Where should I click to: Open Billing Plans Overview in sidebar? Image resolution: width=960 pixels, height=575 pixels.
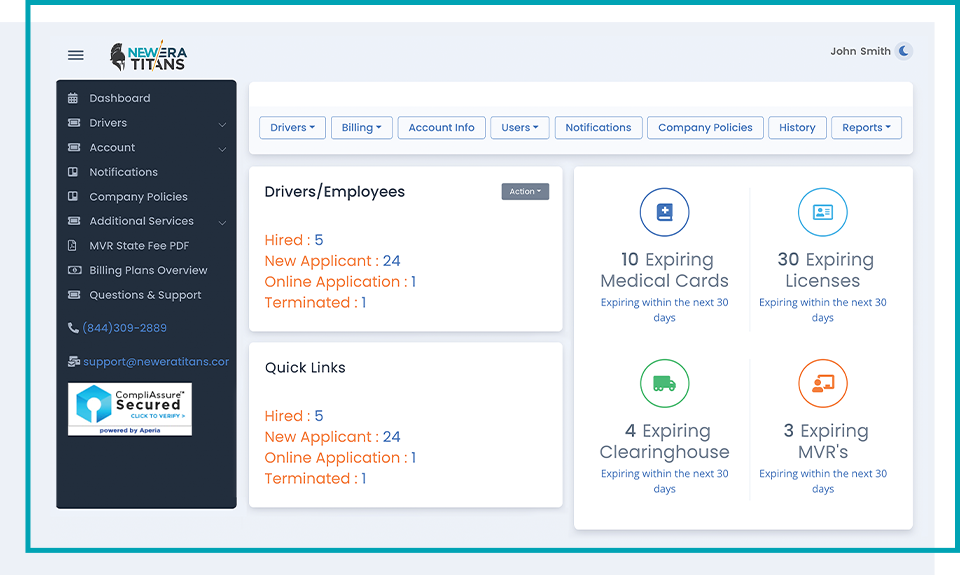pyautogui.click(x=148, y=270)
